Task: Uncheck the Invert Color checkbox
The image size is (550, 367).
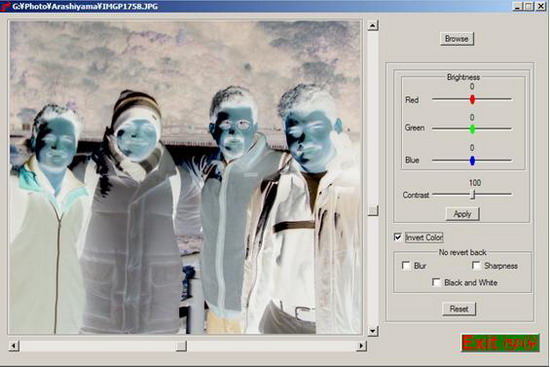Action: pos(397,237)
